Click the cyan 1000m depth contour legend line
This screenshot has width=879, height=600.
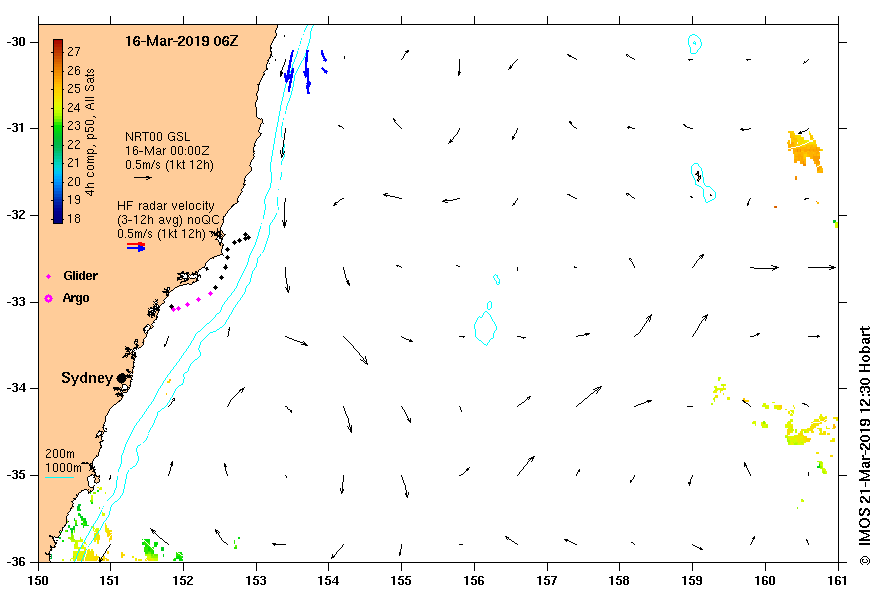[x=59, y=478]
